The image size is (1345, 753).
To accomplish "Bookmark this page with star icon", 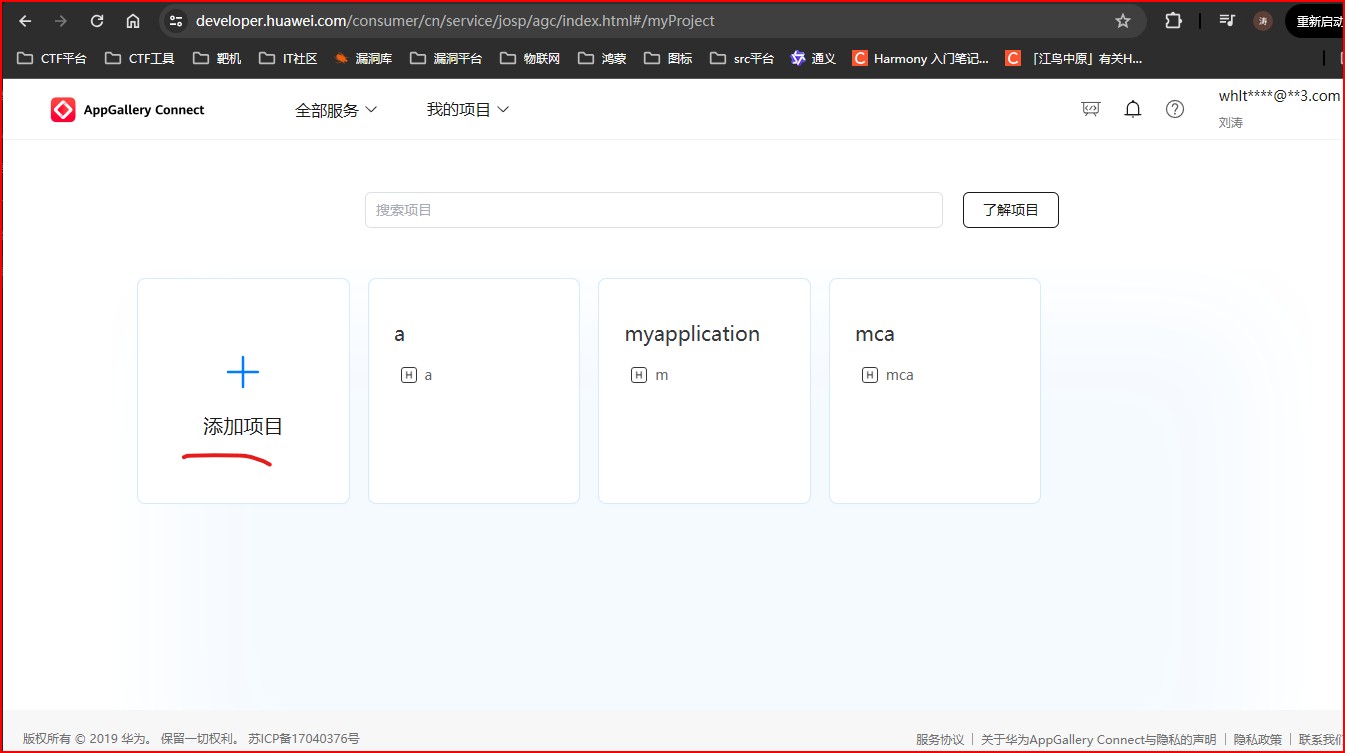I will [1123, 21].
